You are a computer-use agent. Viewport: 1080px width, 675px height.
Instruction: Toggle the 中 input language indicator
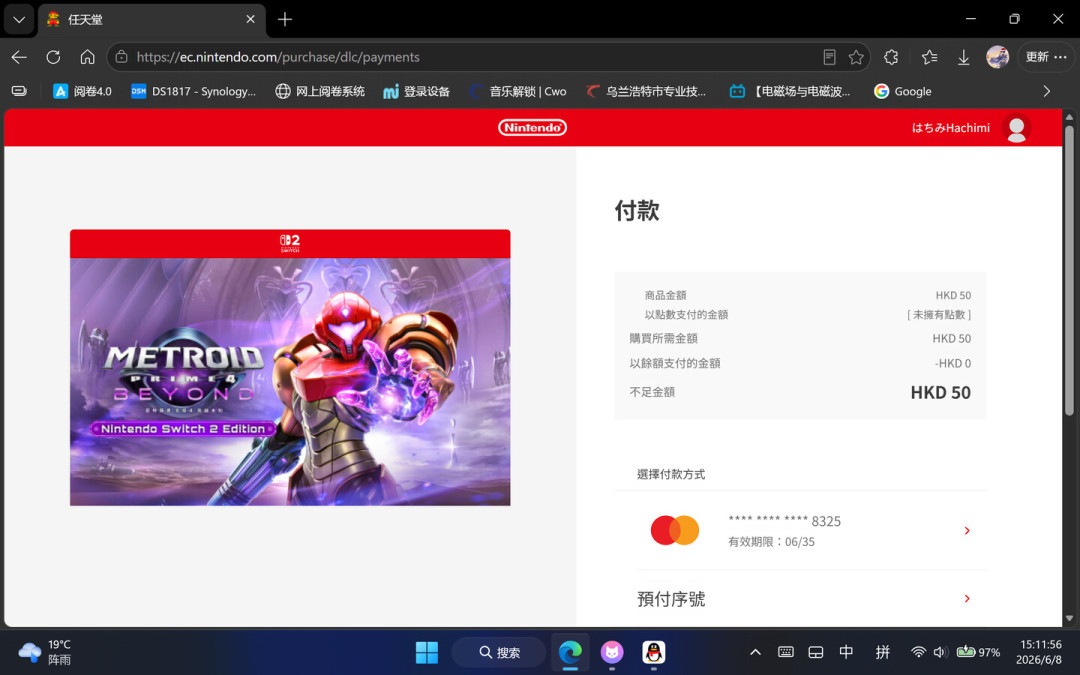click(x=846, y=652)
